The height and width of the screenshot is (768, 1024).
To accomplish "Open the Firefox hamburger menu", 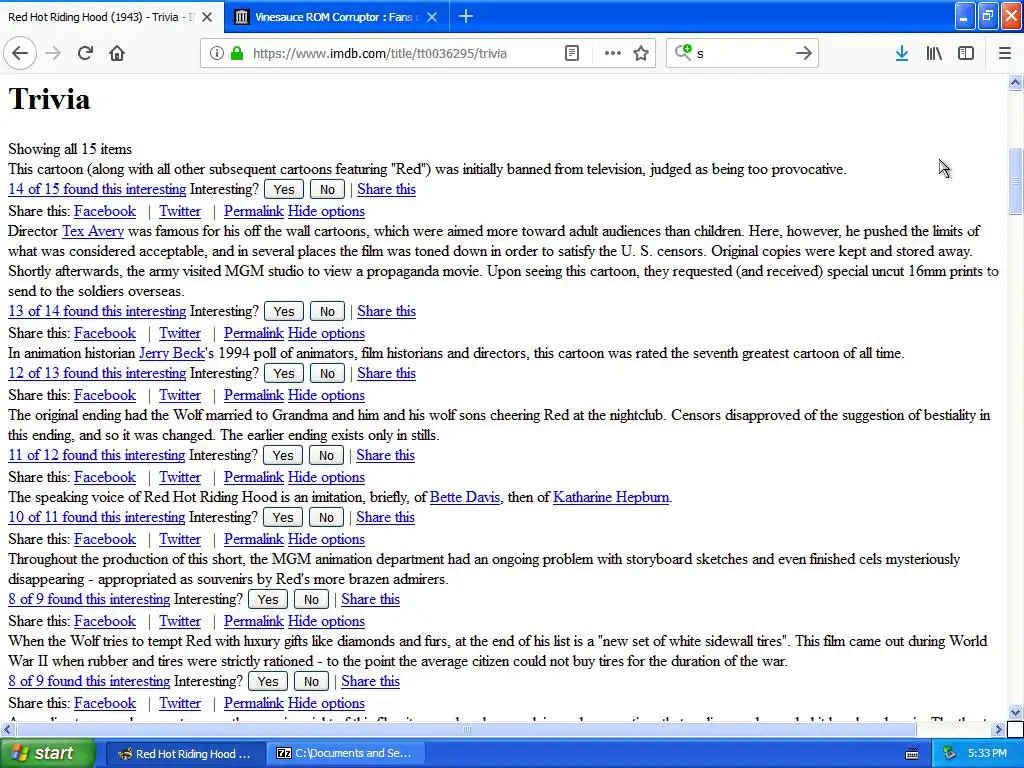I will (1005, 54).
